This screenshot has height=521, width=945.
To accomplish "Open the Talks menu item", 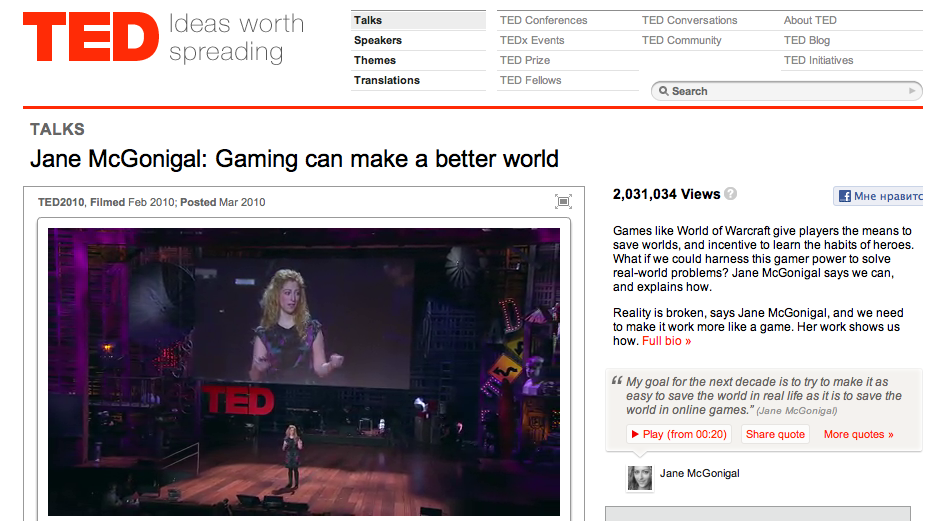I will [x=368, y=20].
